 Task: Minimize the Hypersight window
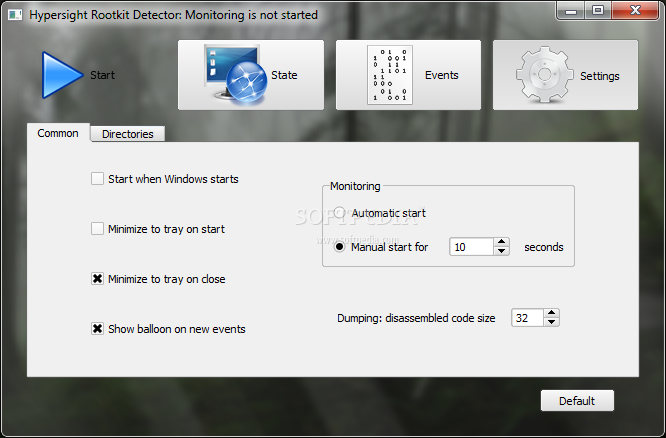click(571, 11)
